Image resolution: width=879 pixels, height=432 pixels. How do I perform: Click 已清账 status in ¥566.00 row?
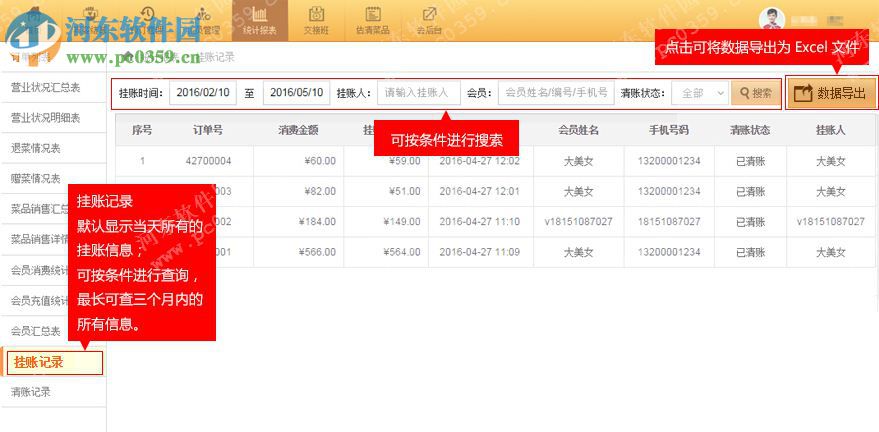[x=750, y=252]
